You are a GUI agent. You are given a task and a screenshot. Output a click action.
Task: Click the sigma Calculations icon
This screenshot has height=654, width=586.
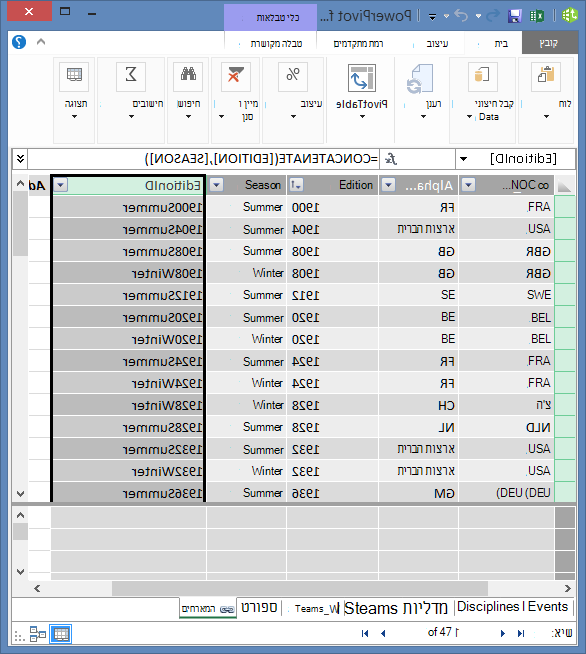pos(131,76)
